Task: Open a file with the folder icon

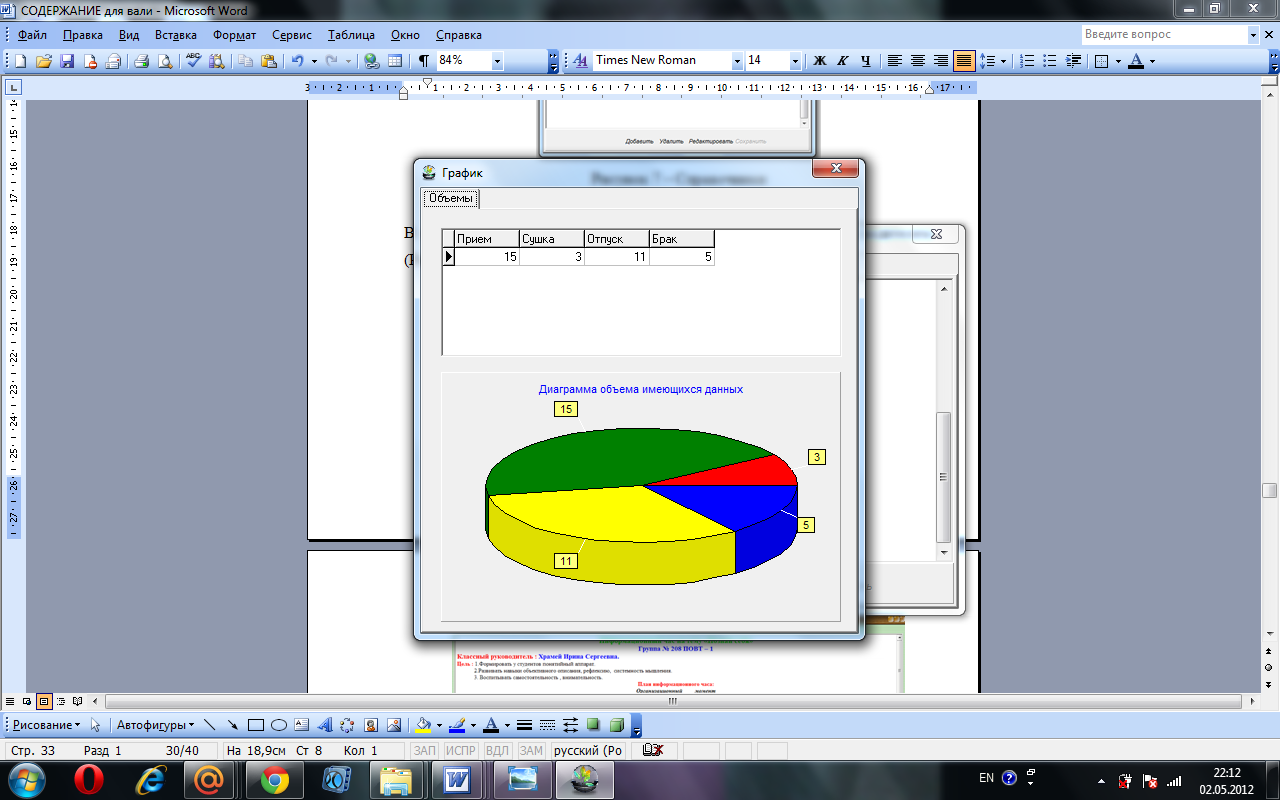Action: click(x=44, y=61)
